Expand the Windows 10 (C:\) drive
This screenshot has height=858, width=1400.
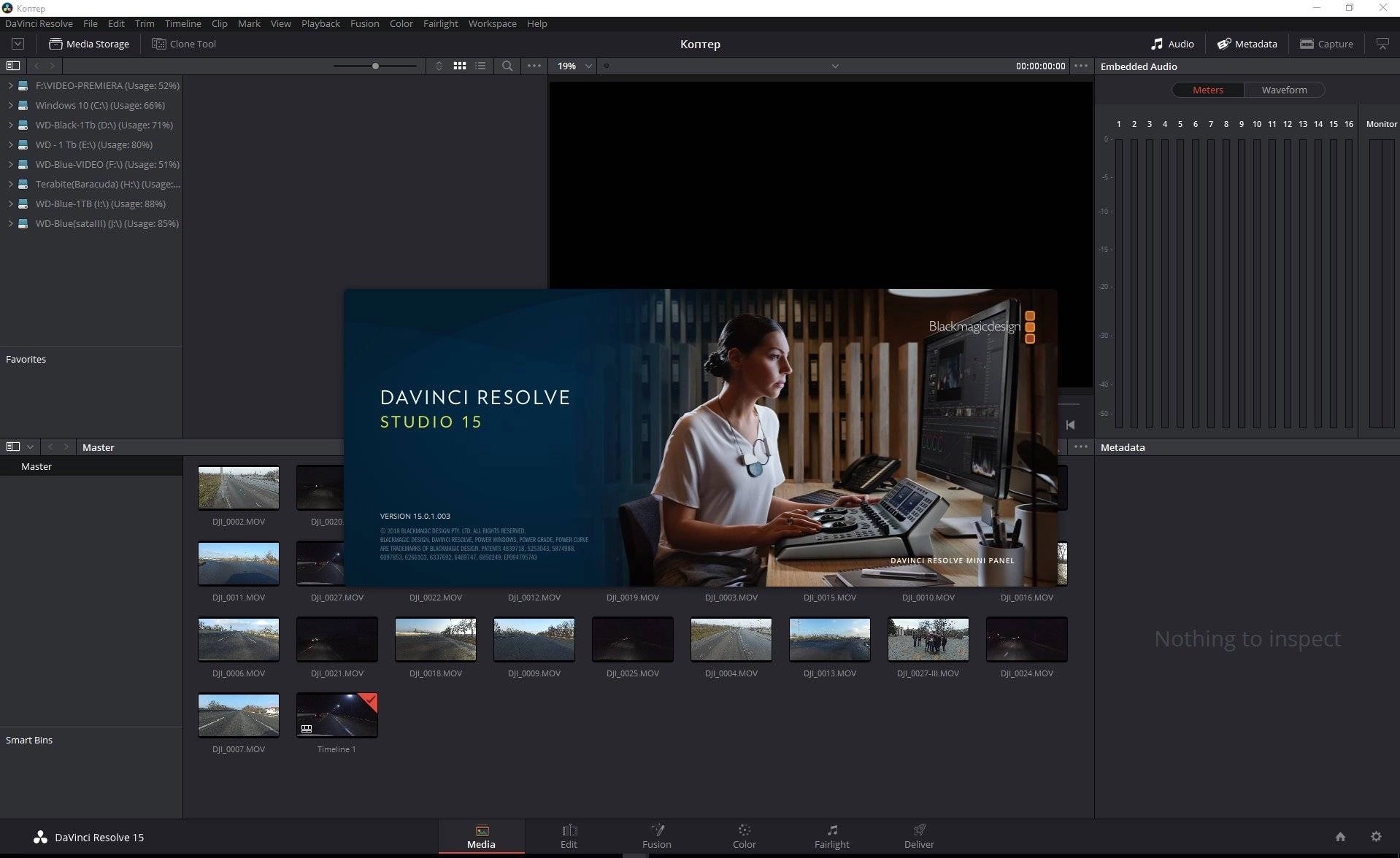click(10, 105)
